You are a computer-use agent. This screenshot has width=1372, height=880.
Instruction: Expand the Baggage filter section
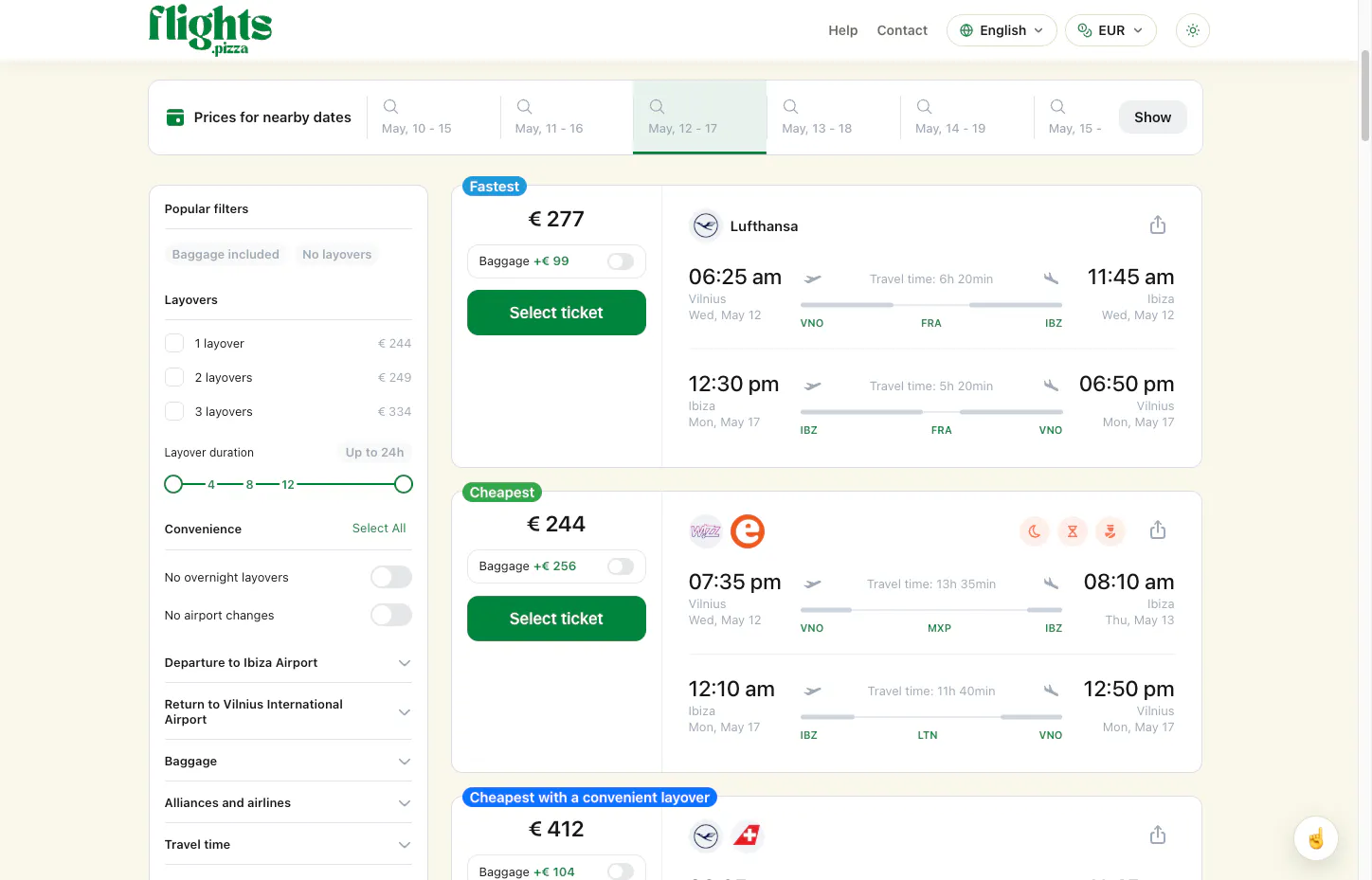coord(288,762)
